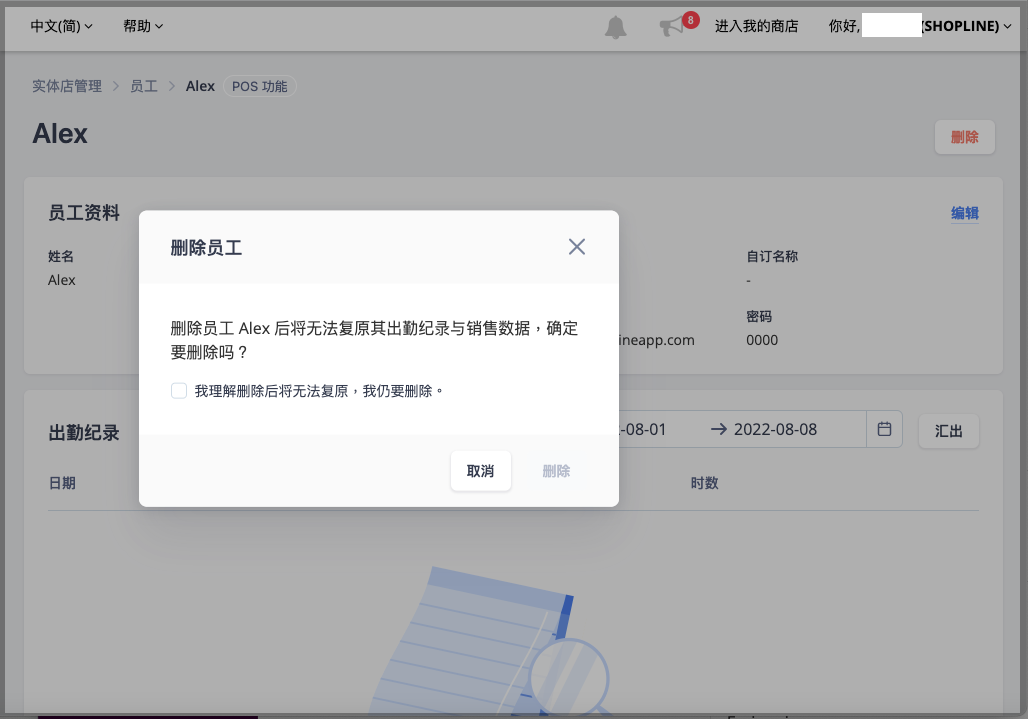Image resolution: width=1028 pixels, height=719 pixels.
Task: Click the Alex breadcrumb item
Action: tap(200, 87)
